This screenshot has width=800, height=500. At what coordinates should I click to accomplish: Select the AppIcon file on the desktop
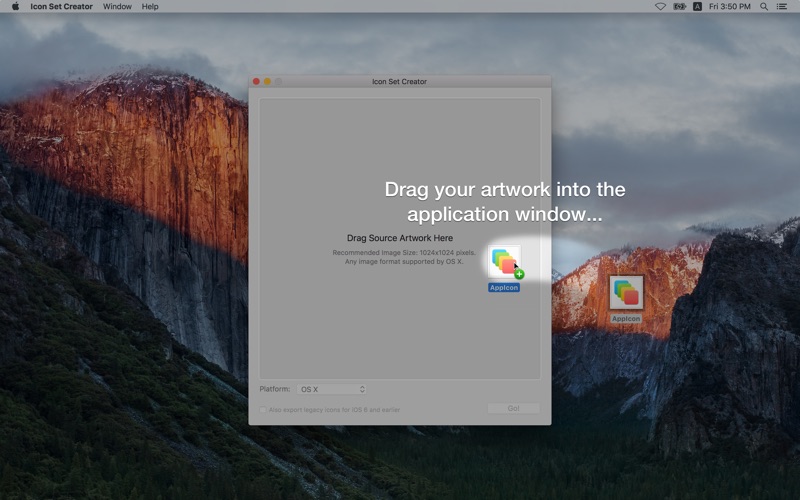626,292
